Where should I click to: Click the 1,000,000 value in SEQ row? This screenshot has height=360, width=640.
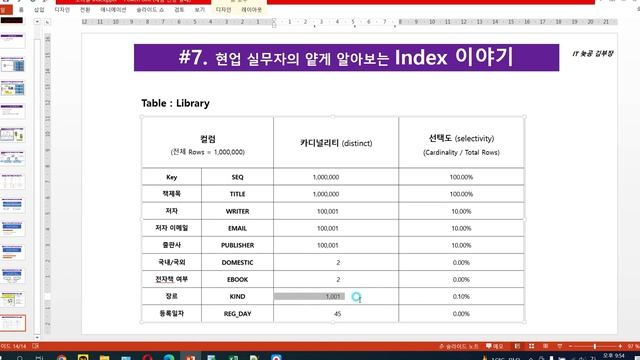(x=326, y=177)
